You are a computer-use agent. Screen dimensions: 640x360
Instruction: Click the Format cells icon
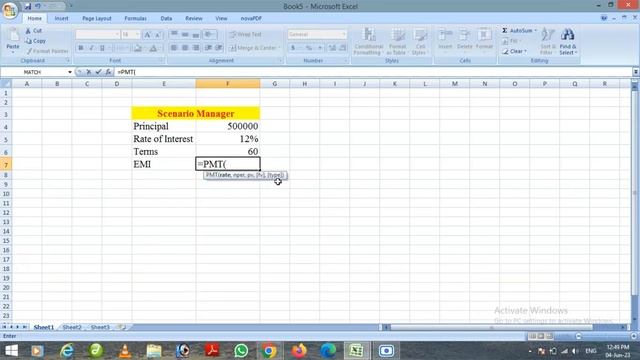[x=484, y=35]
